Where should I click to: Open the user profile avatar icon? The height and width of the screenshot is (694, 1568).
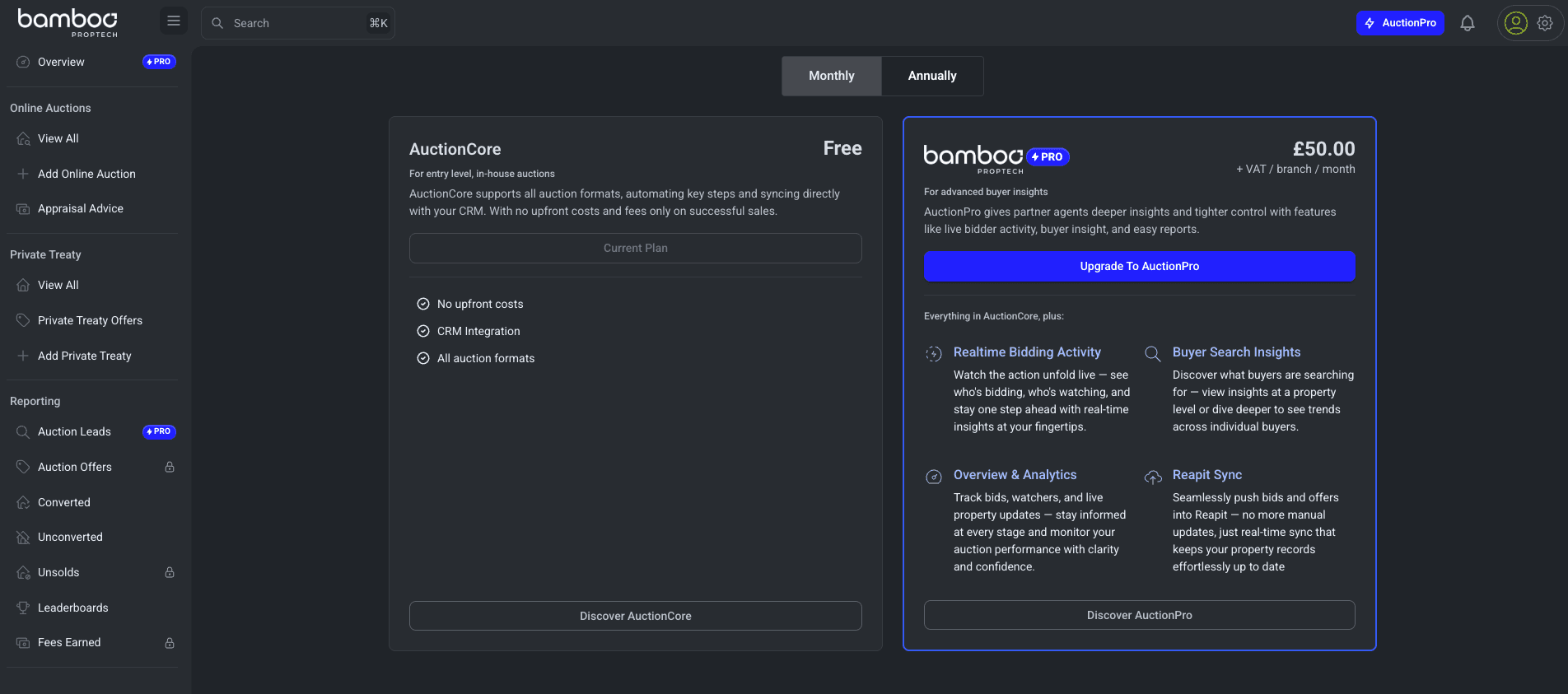(x=1515, y=23)
